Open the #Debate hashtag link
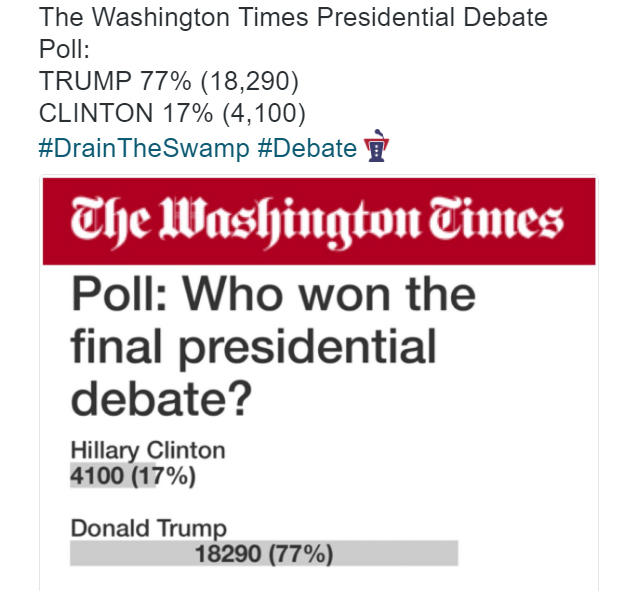This screenshot has height=591, width=637. tap(306, 149)
